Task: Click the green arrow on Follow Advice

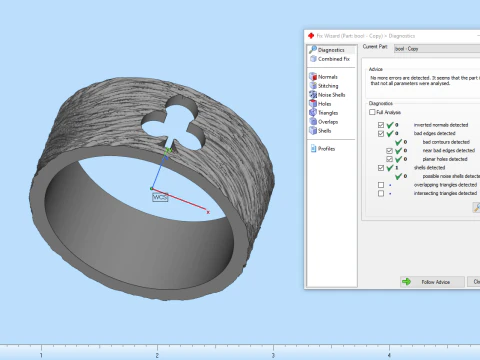Action: 406,282
